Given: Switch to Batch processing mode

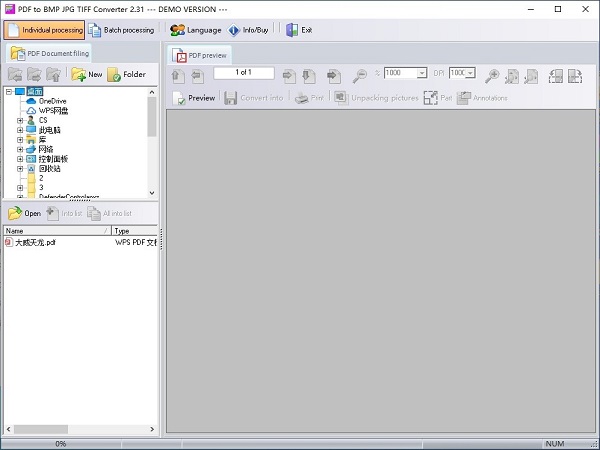Looking at the screenshot, I should [121, 30].
